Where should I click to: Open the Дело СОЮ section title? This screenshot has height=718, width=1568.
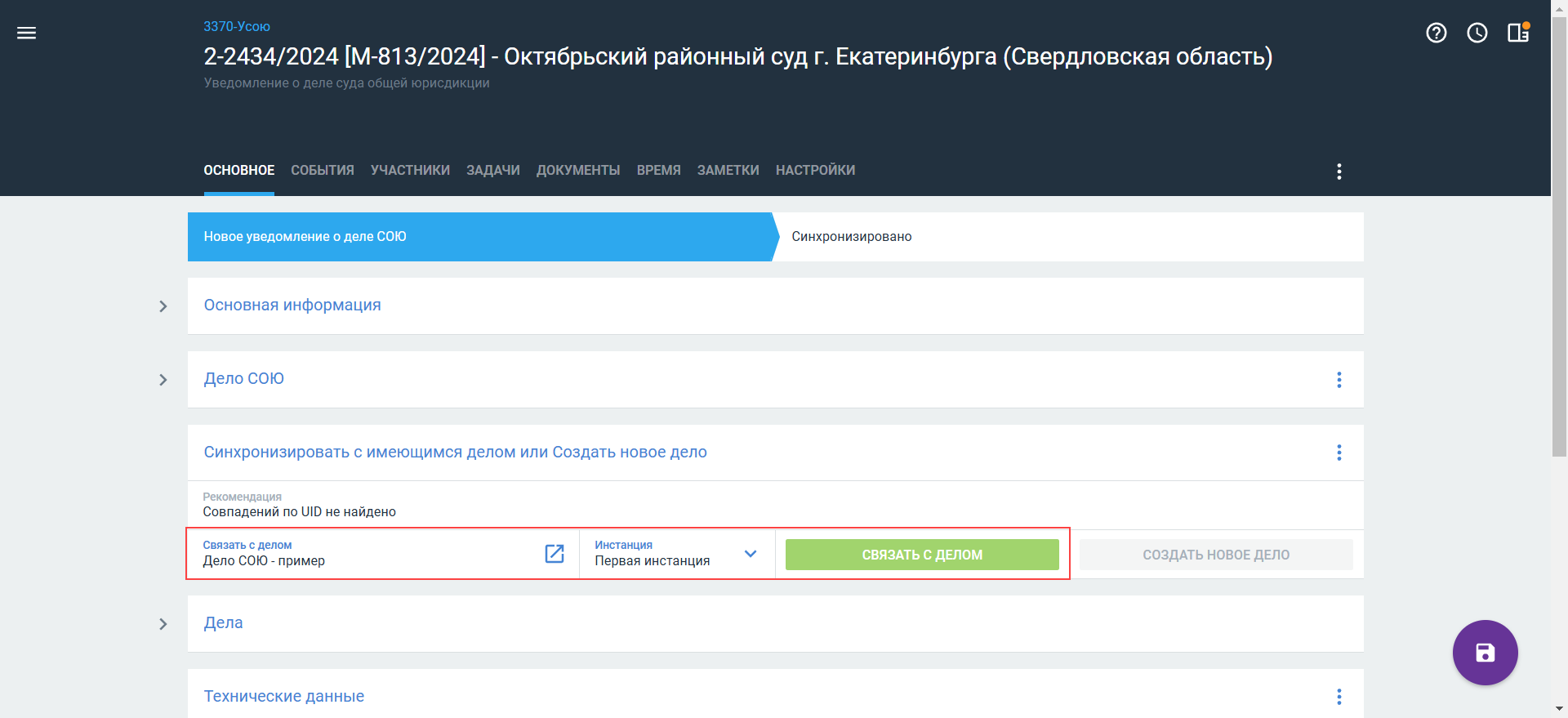pos(244,378)
